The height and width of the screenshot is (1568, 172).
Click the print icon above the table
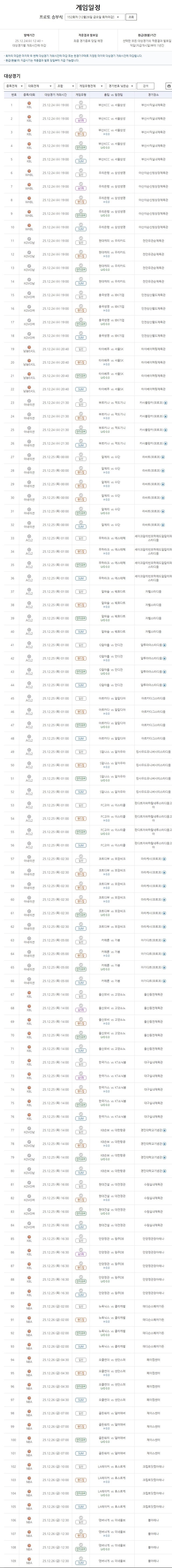pyautogui.click(x=168, y=86)
